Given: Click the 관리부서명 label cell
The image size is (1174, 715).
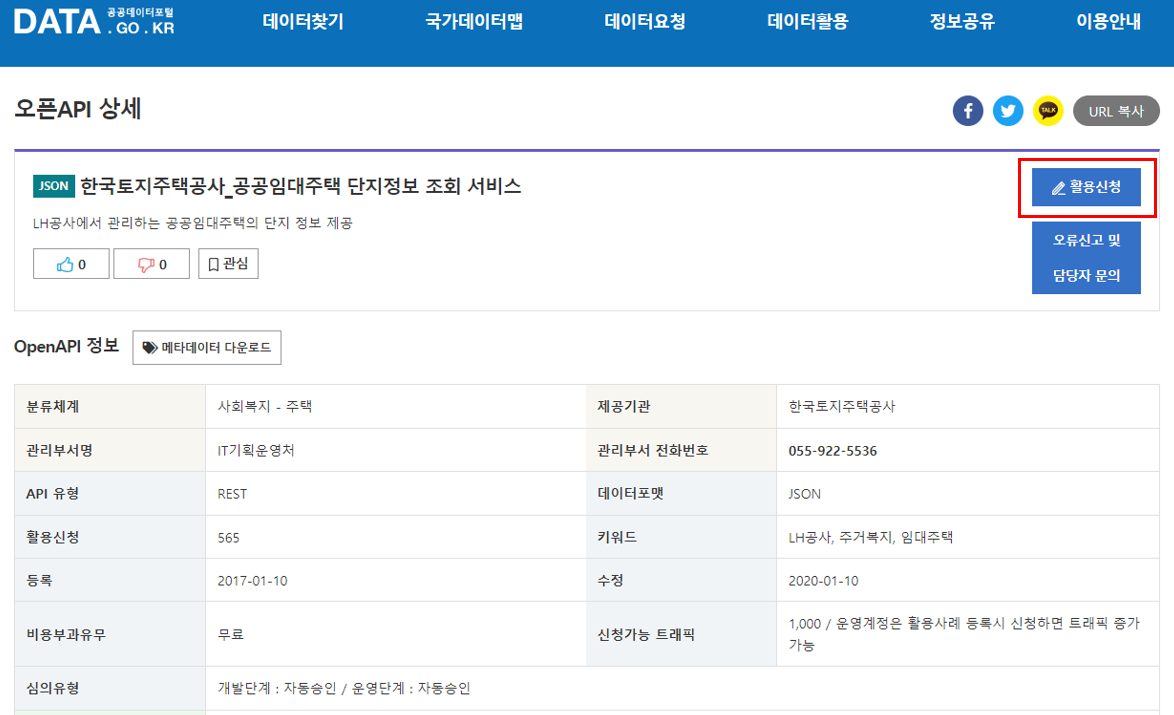Looking at the screenshot, I should pos(110,450).
